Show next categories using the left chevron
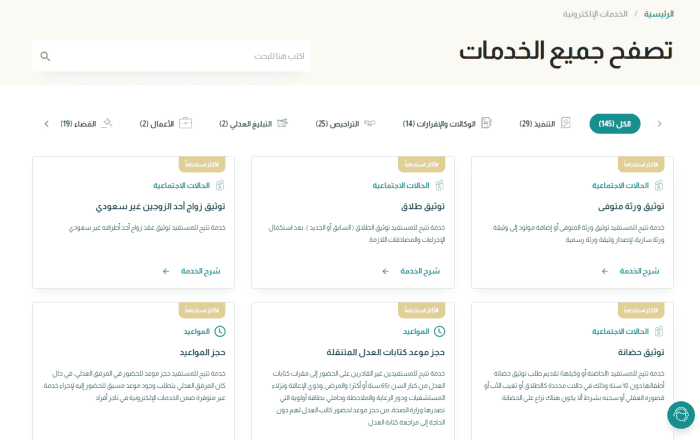Image resolution: width=700 pixels, height=440 pixels. click(46, 124)
